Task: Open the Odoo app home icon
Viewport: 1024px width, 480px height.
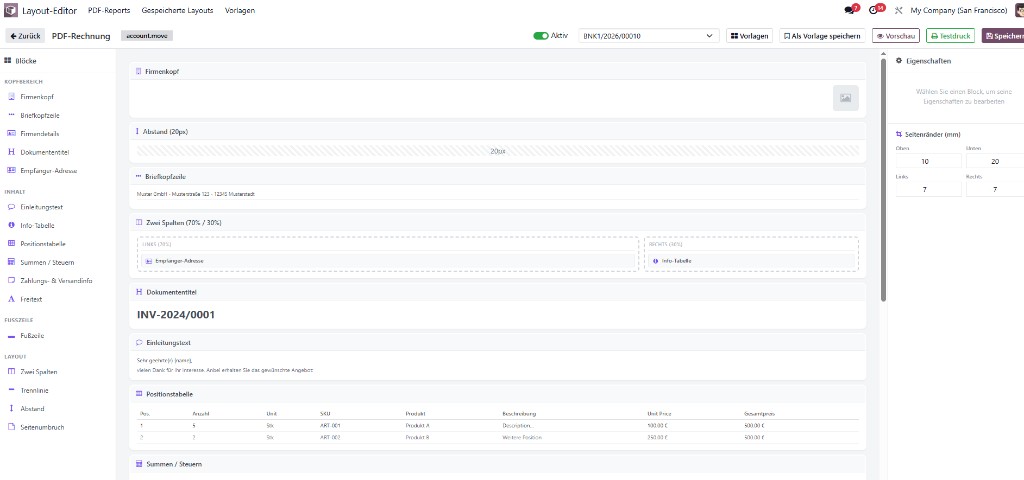Action: (x=11, y=10)
